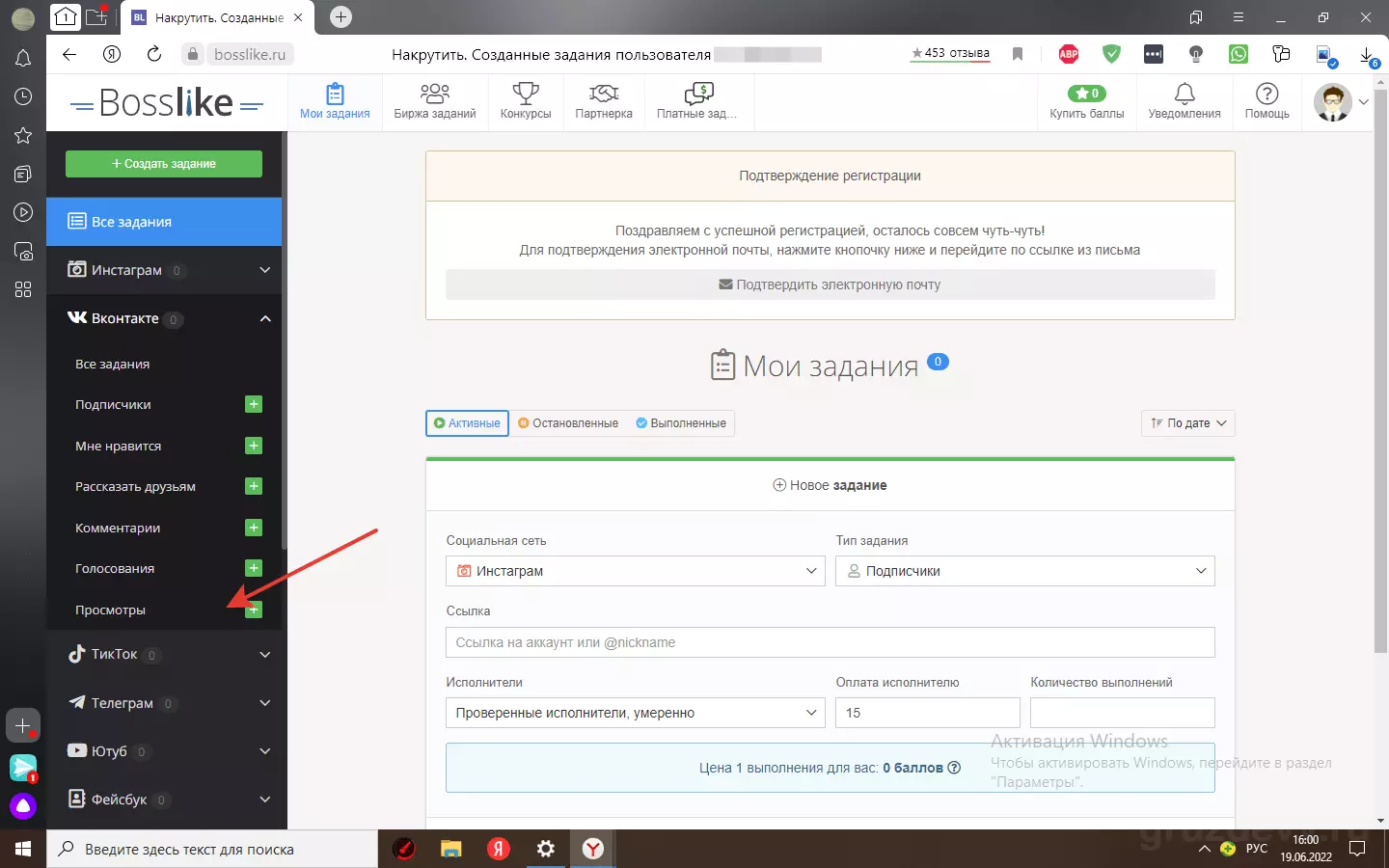Image resolution: width=1389 pixels, height=868 pixels.
Task: Click Yandex home Я button in toolbar
Action: (112, 55)
